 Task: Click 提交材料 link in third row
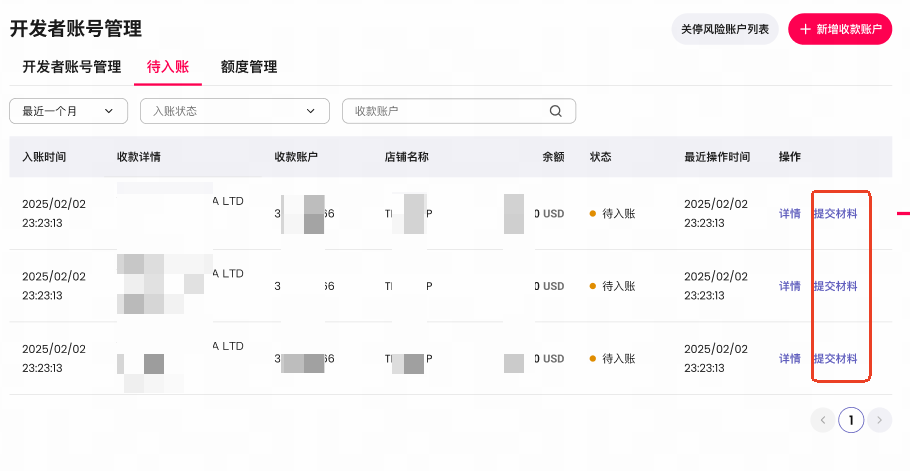[x=835, y=358]
